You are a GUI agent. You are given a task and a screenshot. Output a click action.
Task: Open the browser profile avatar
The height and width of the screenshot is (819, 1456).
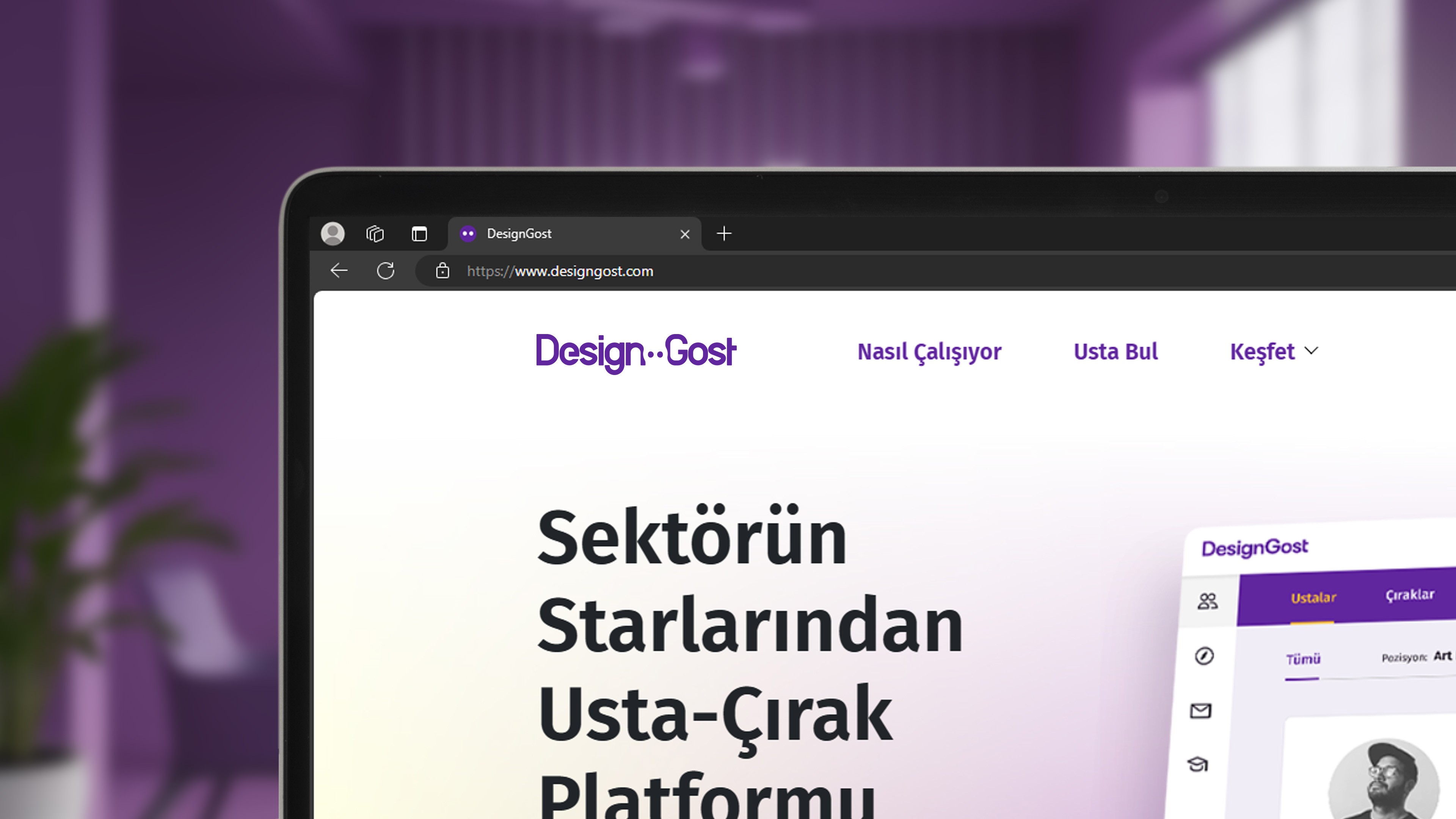(333, 234)
